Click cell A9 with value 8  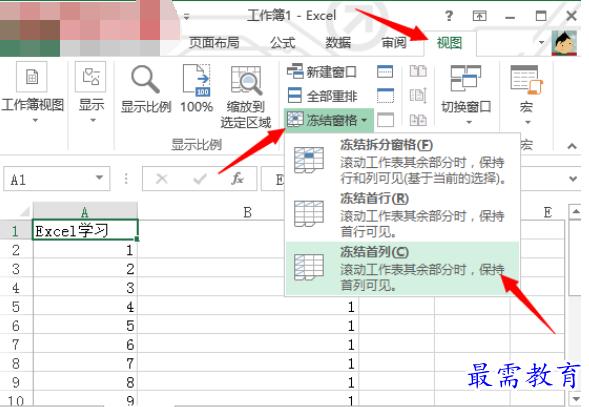[x=85, y=382]
